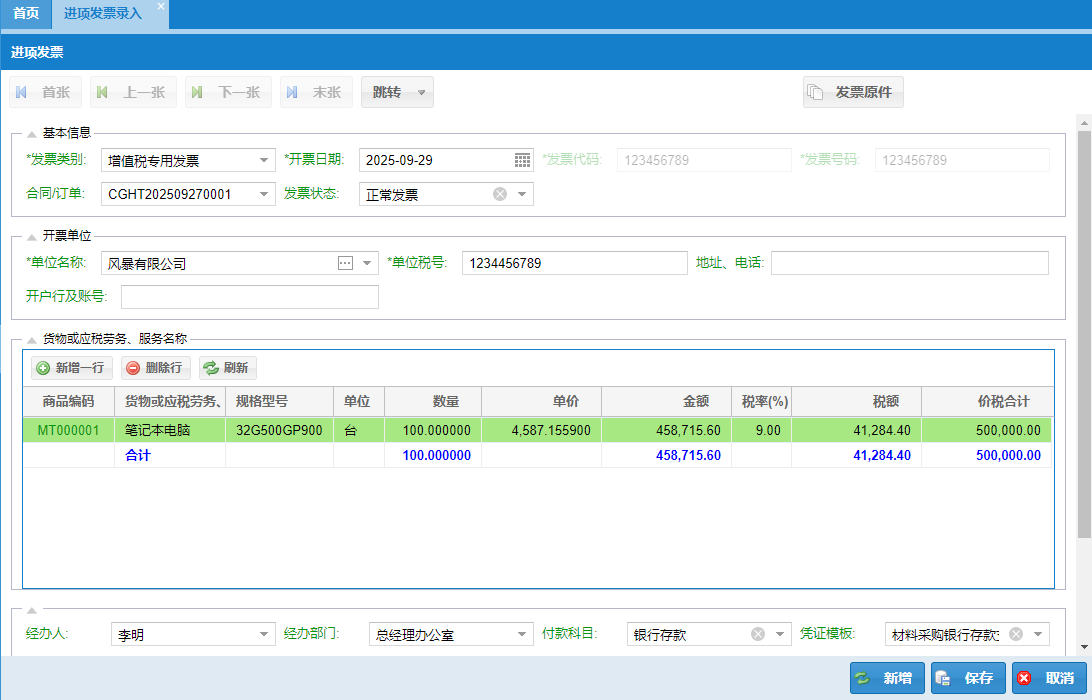Collapse the 基本信息 section
The height and width of the screenshot is (700, 1092).
32,133
